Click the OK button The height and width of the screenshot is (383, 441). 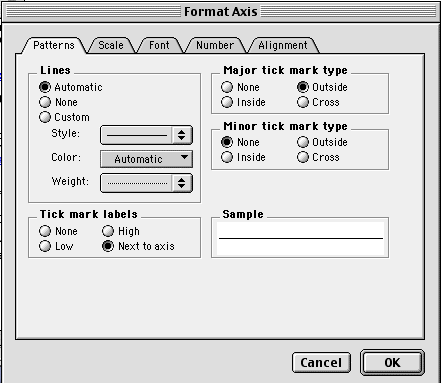pyautogui.click(x=392, y=362)
